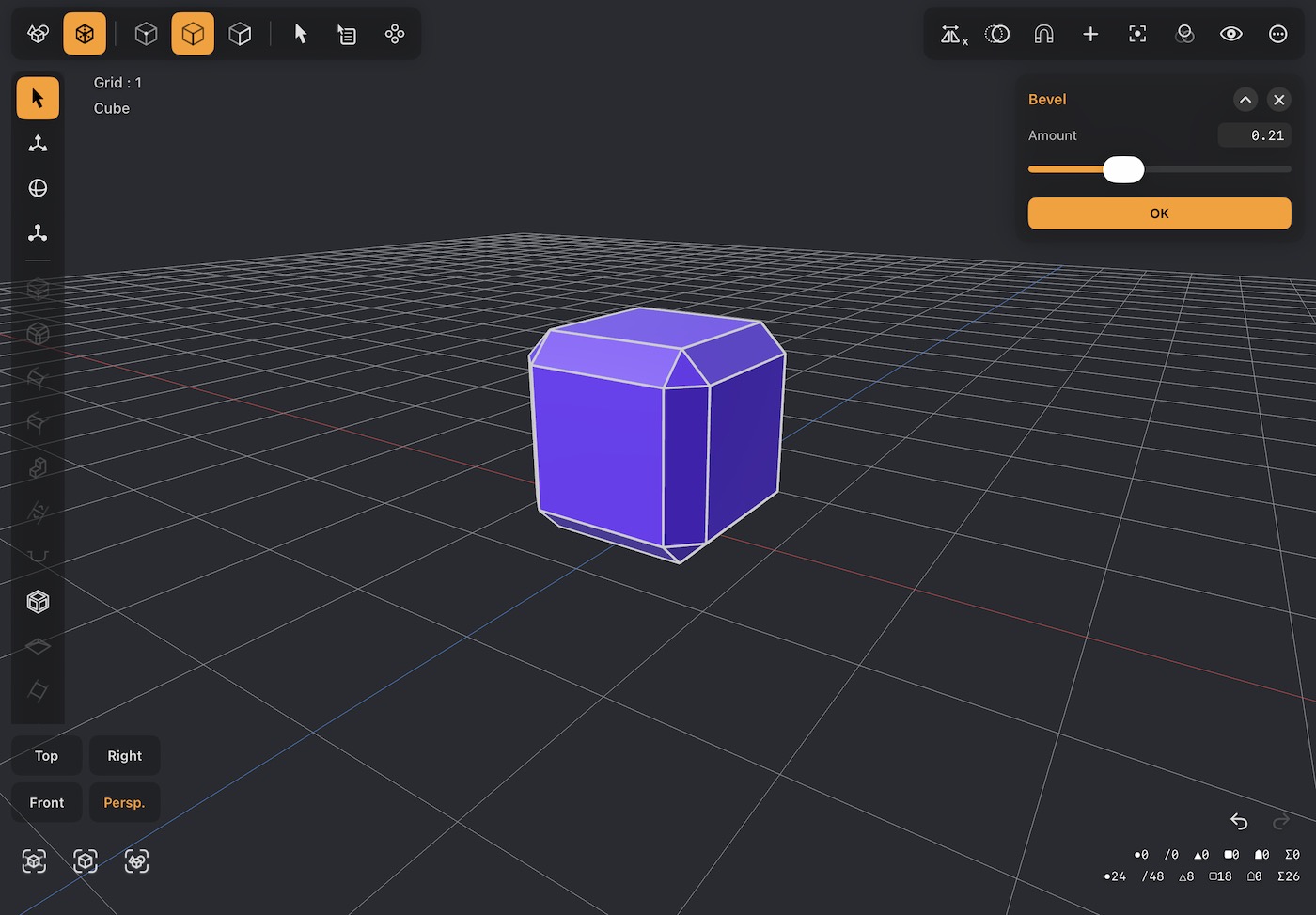Click the second framed cube icon at bottom

86,861
